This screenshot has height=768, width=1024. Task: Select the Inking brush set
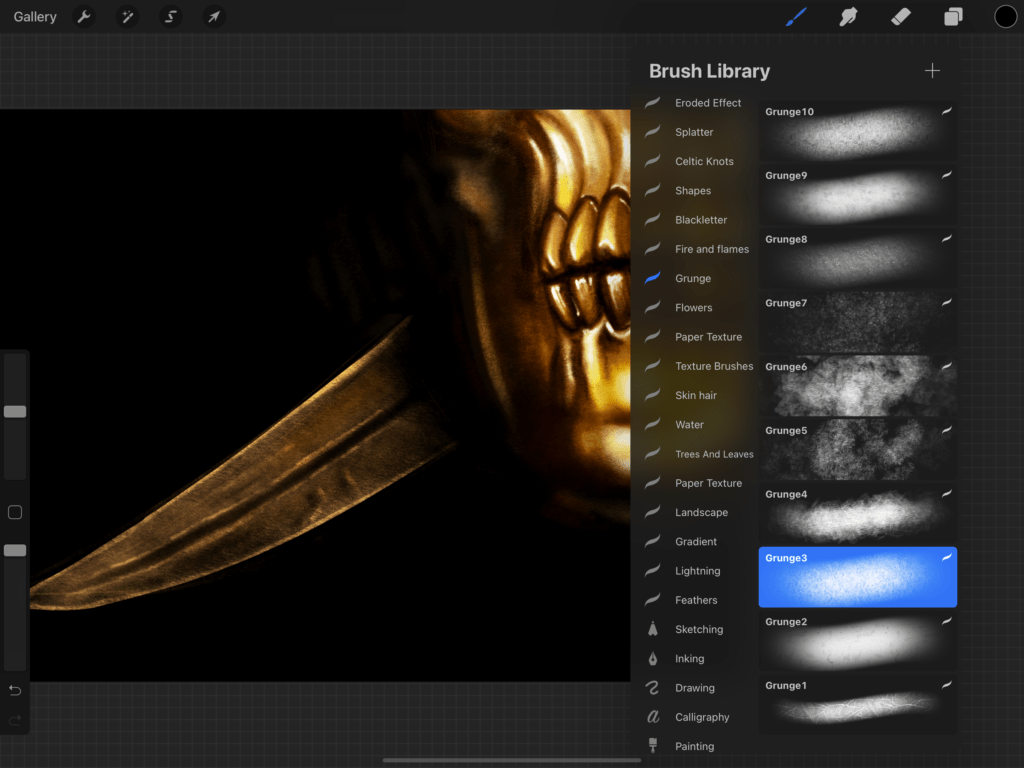689,659
